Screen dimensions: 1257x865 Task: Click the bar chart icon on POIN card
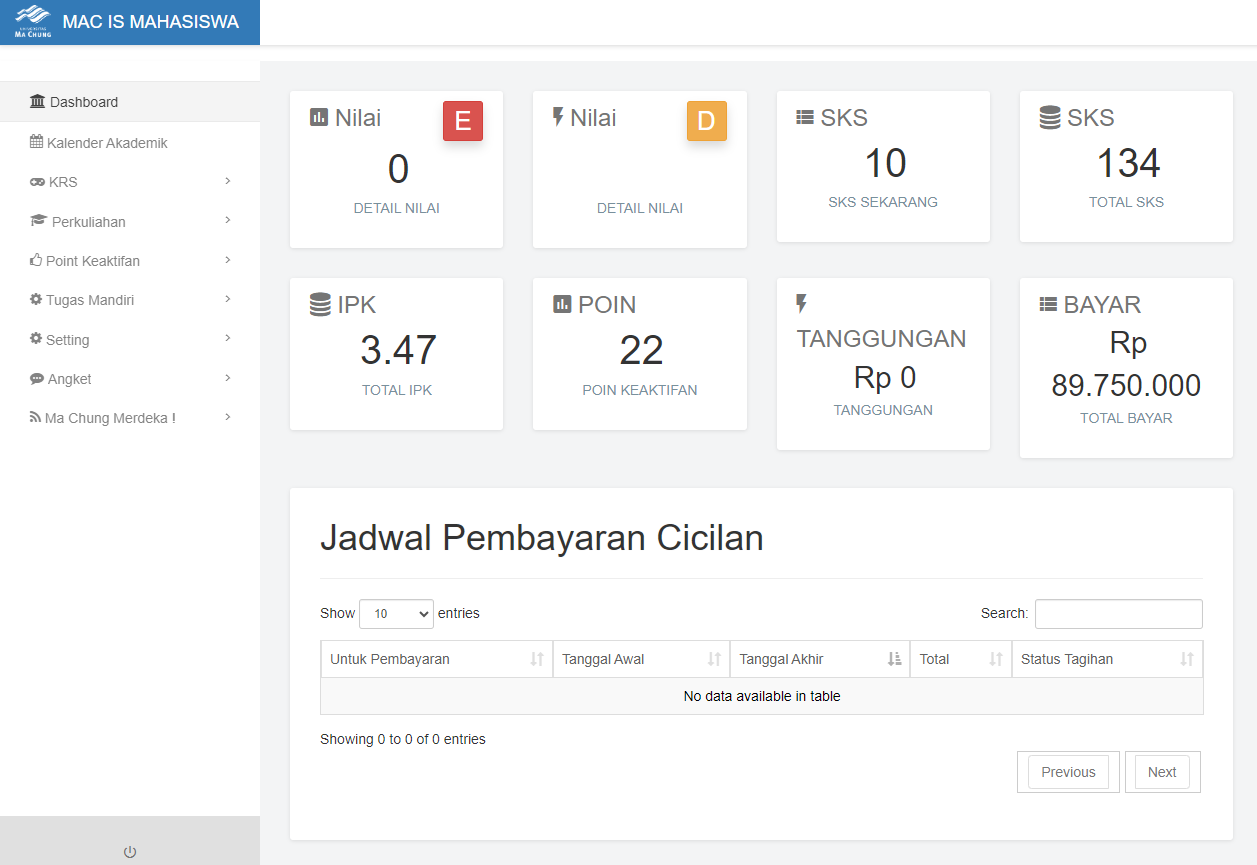coord(562,304)
